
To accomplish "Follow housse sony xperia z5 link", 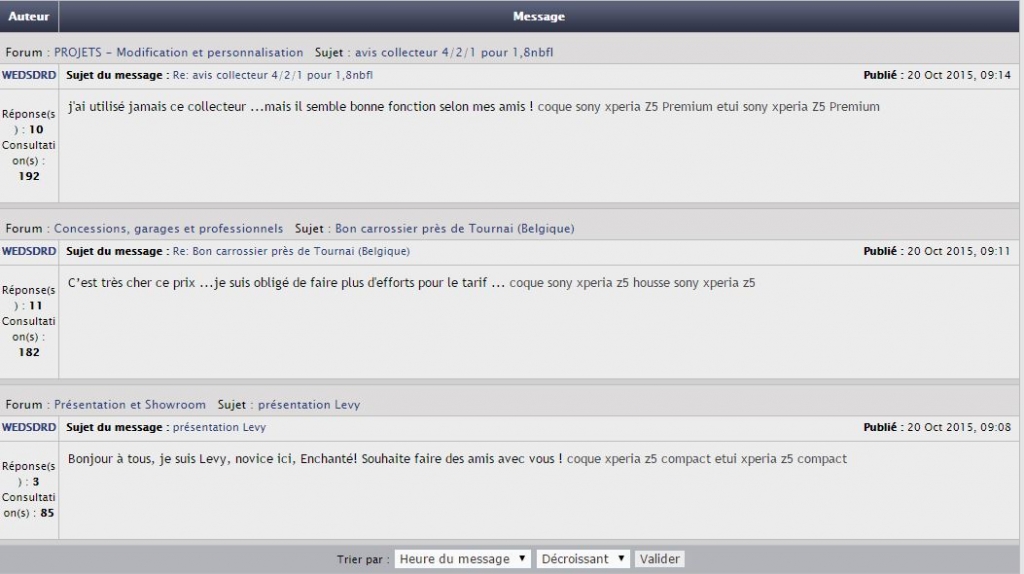I will 694,283.
